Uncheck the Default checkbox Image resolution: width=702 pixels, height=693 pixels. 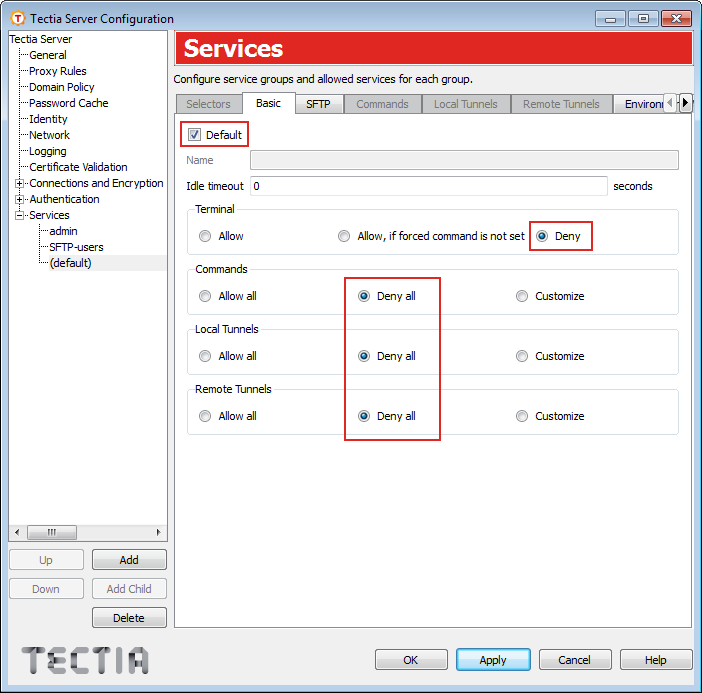tap(194, 134)
